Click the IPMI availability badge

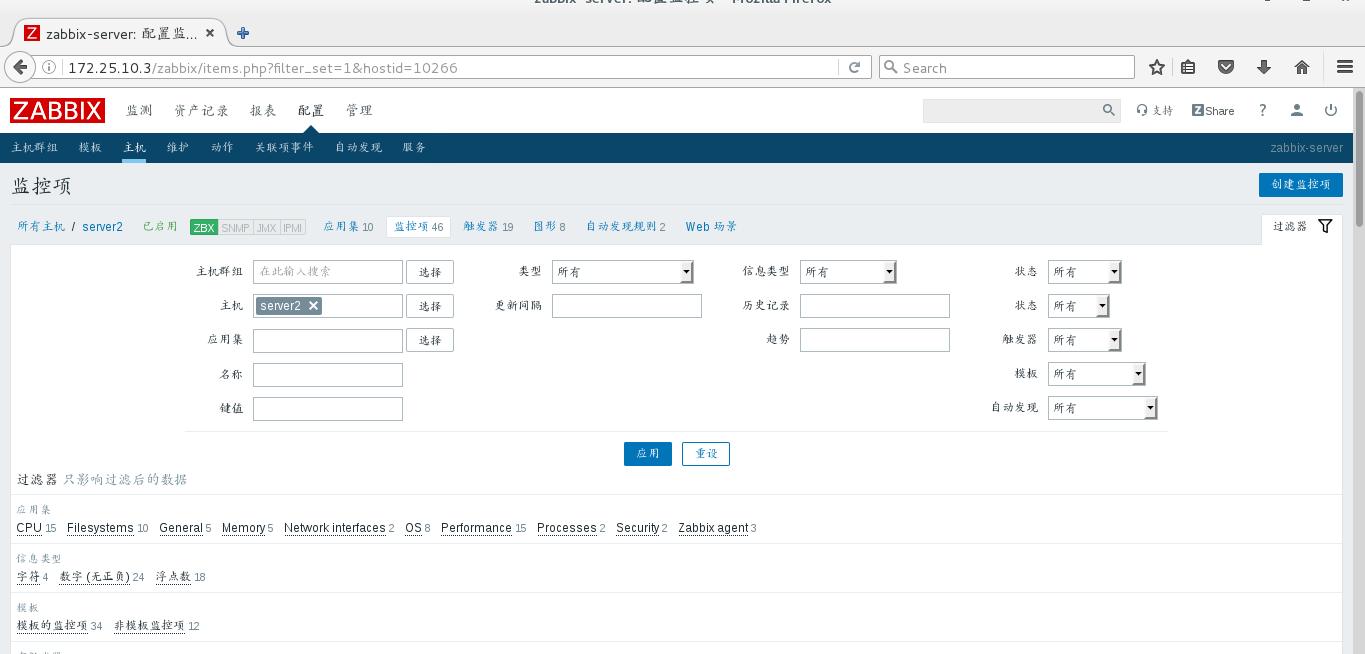293,227
